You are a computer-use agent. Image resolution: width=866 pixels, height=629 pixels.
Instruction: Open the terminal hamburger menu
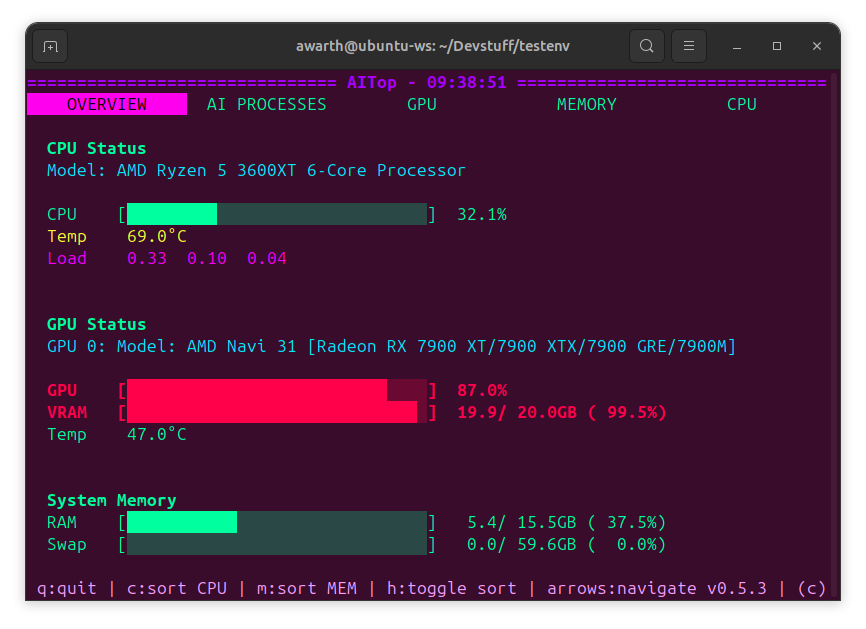coord(688,46)
